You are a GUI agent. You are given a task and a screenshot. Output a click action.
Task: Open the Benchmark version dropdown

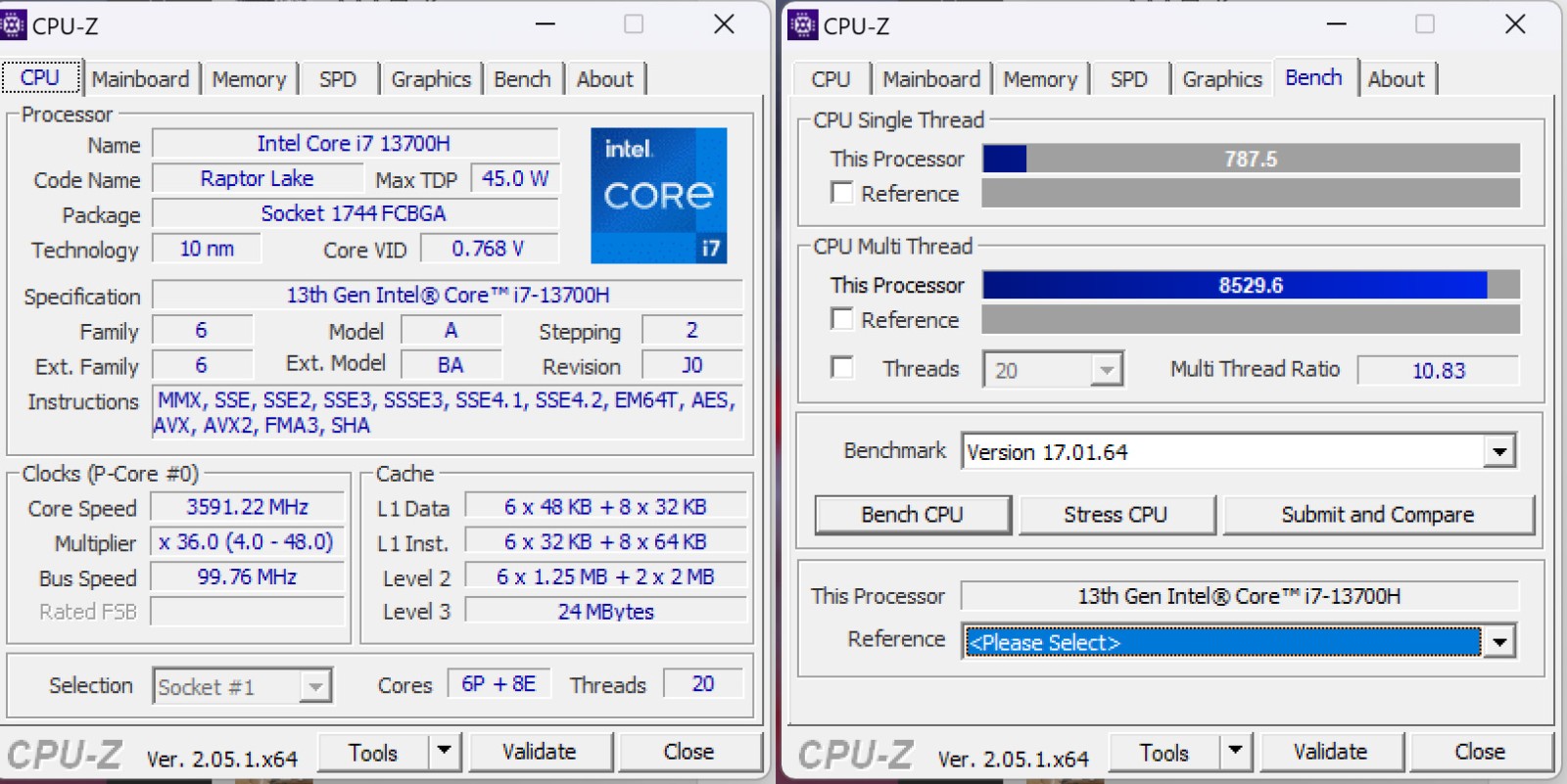(1498, 451)
